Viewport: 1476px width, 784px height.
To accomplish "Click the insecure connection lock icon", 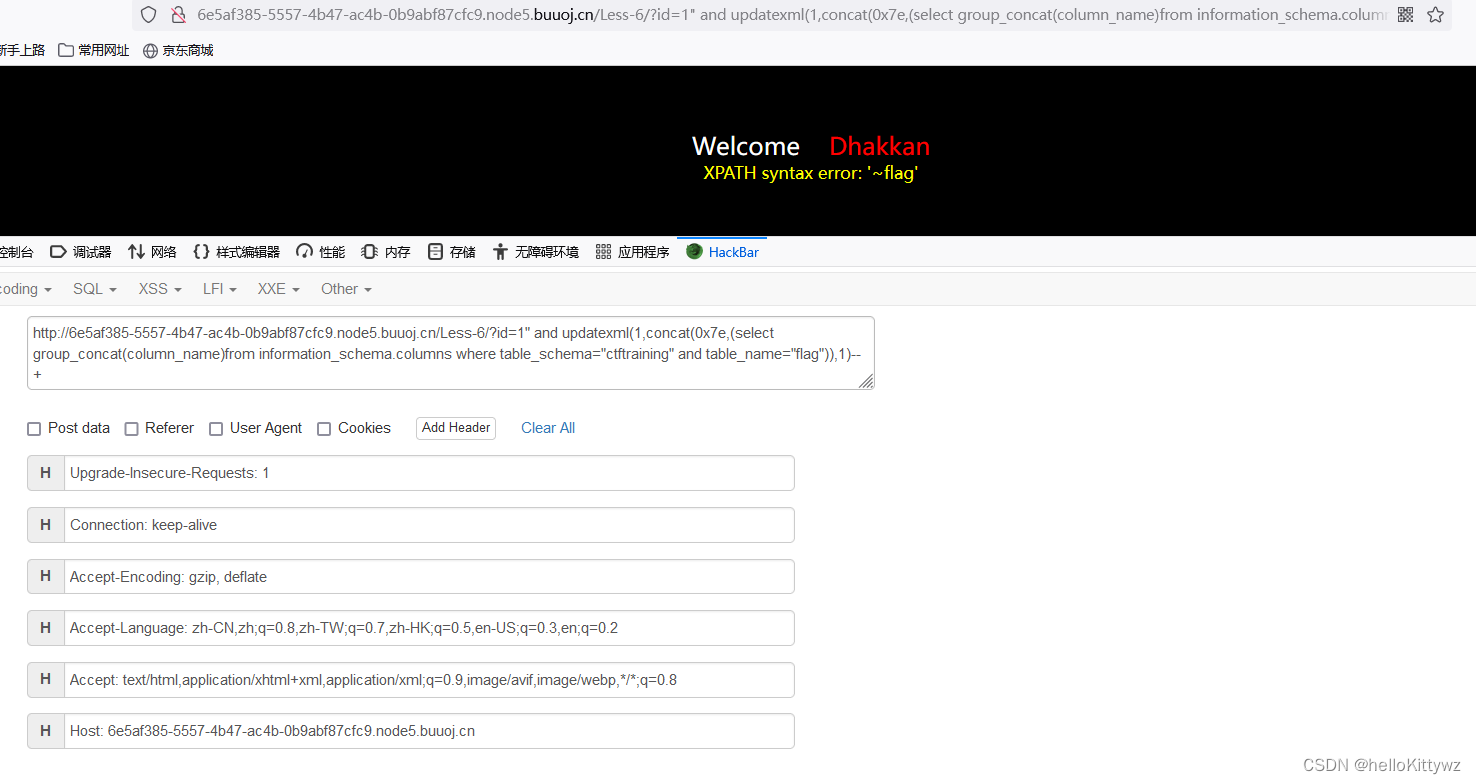I will coord(178,15).
